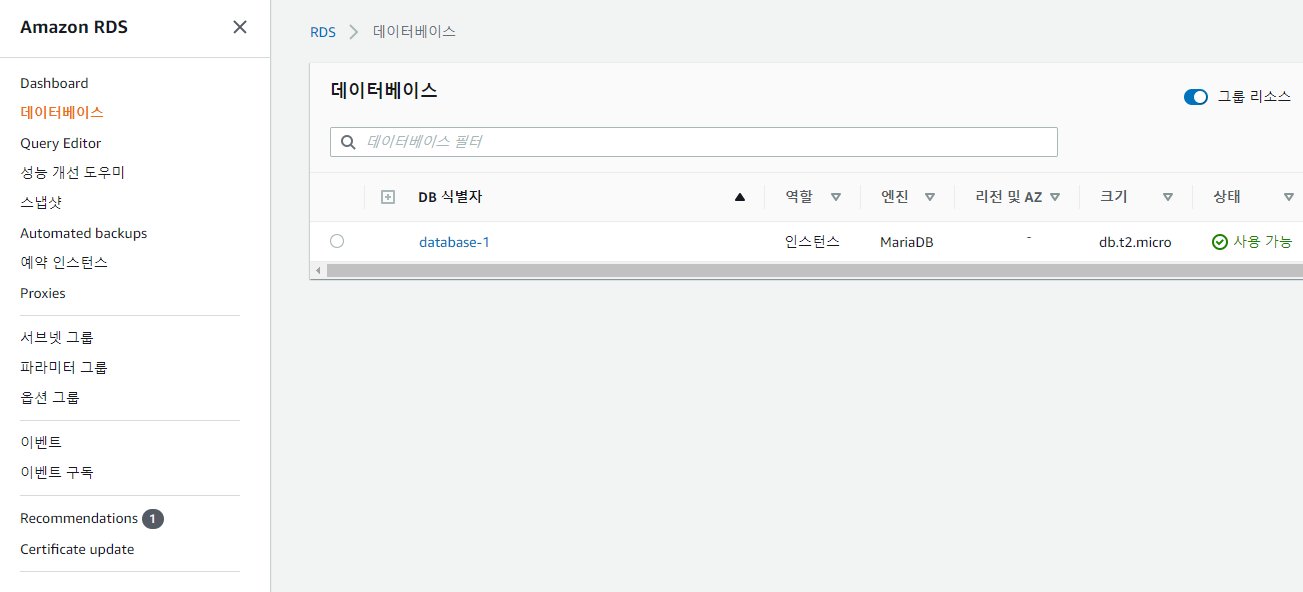Click the 상태 column header text

coord(1227,197)
